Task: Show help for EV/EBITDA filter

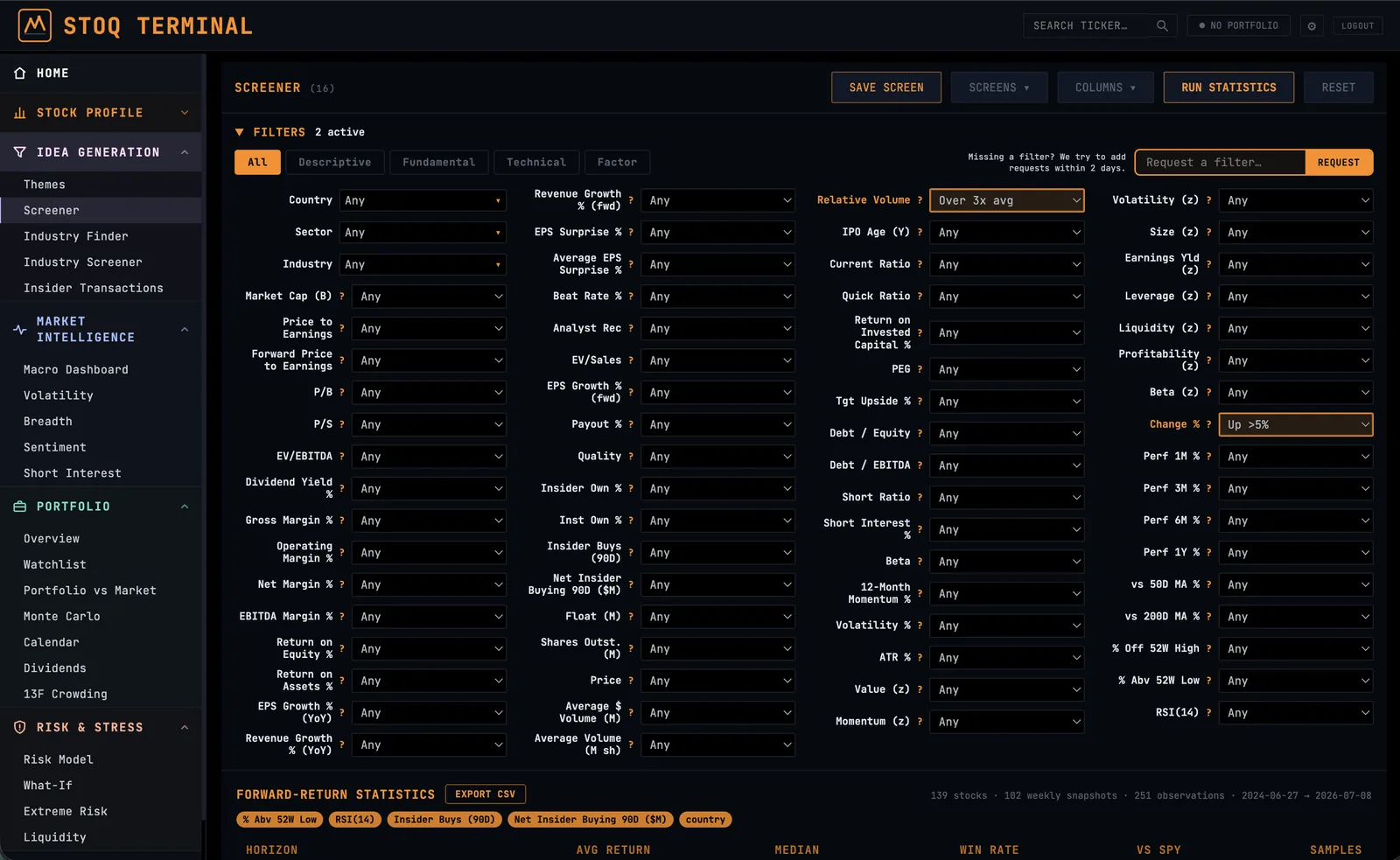Action: [341, 457]
